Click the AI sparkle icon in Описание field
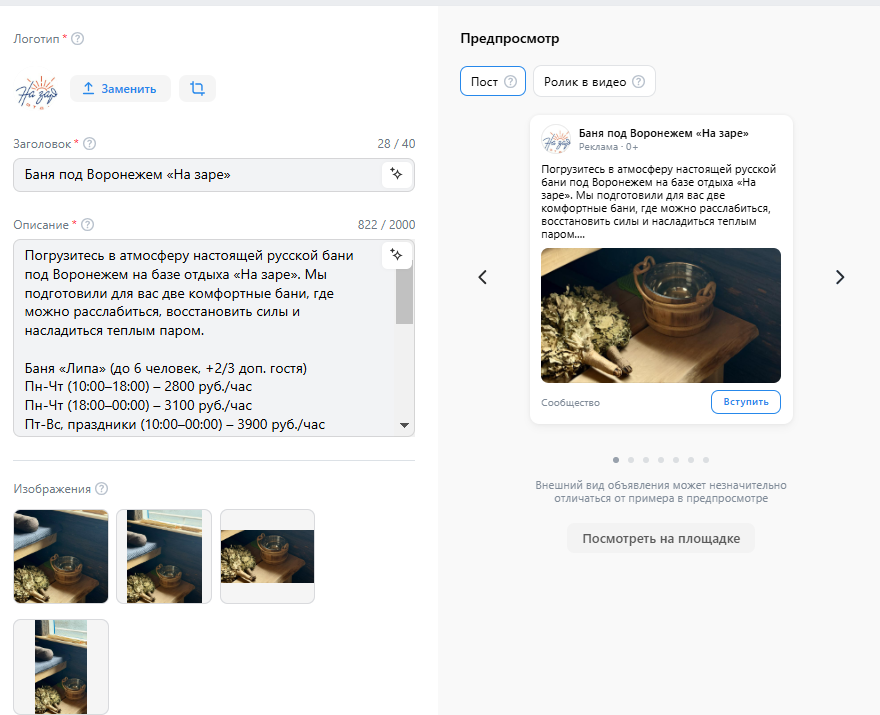The width and height of the screenshot is (880, 715). coord(396,255)
